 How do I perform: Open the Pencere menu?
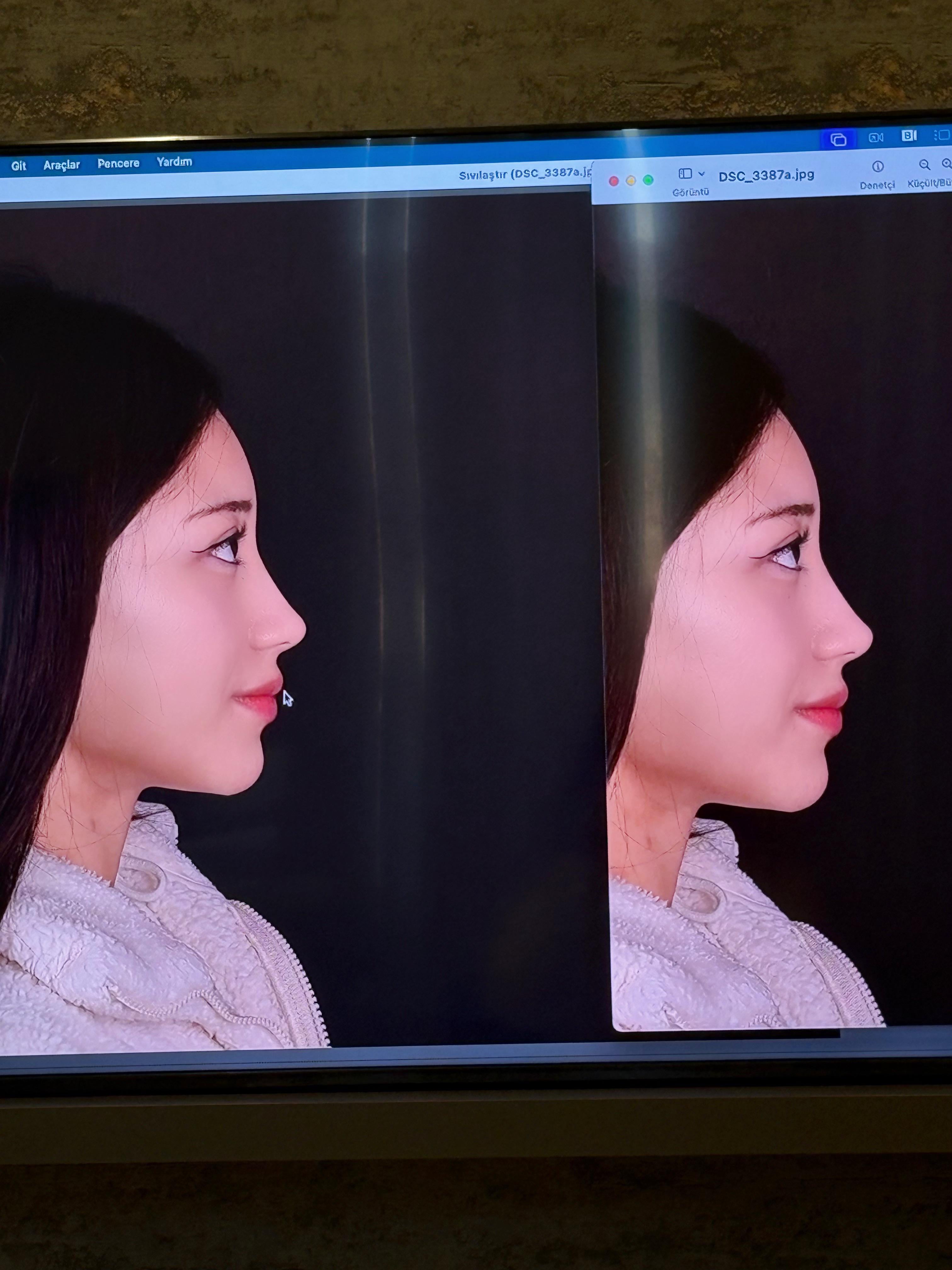(118, 163)
